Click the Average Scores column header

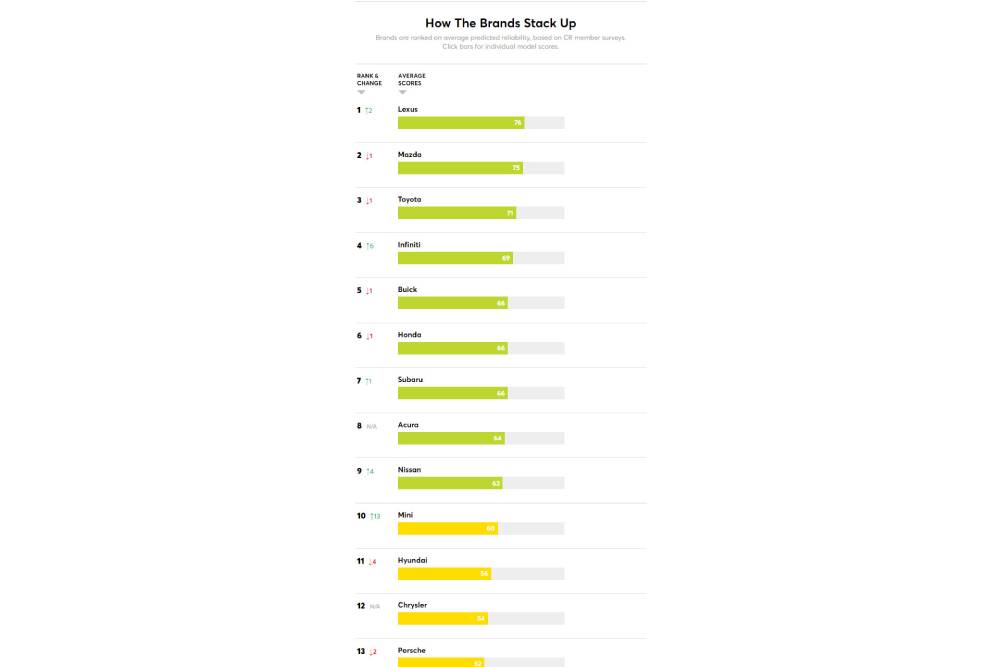pos(411,79)
